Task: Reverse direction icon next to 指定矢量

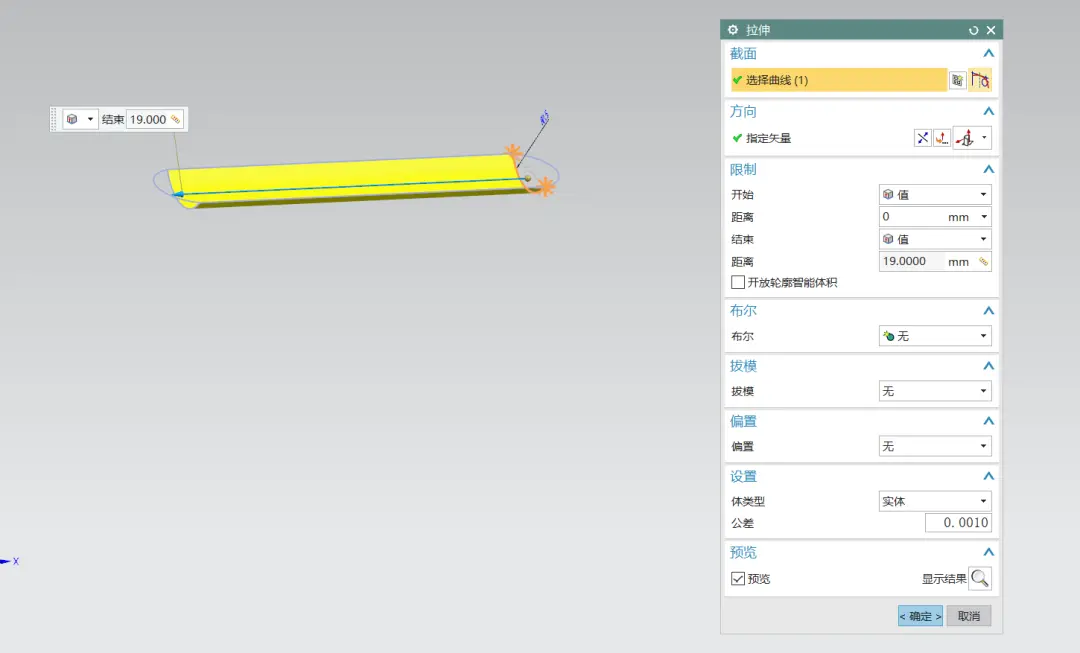Action: pyautogui.click(x=922, y=138)
